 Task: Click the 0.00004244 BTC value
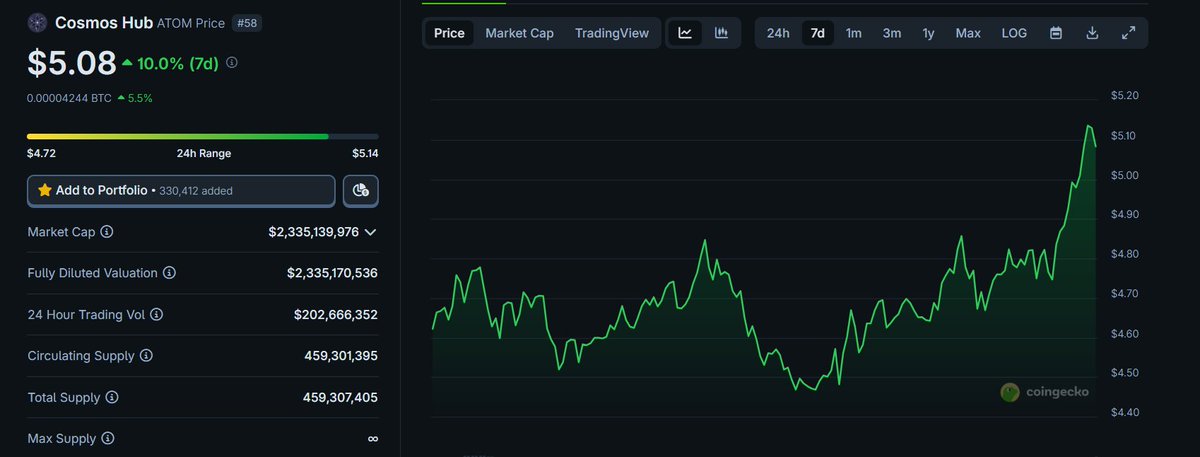pos(69,98)
